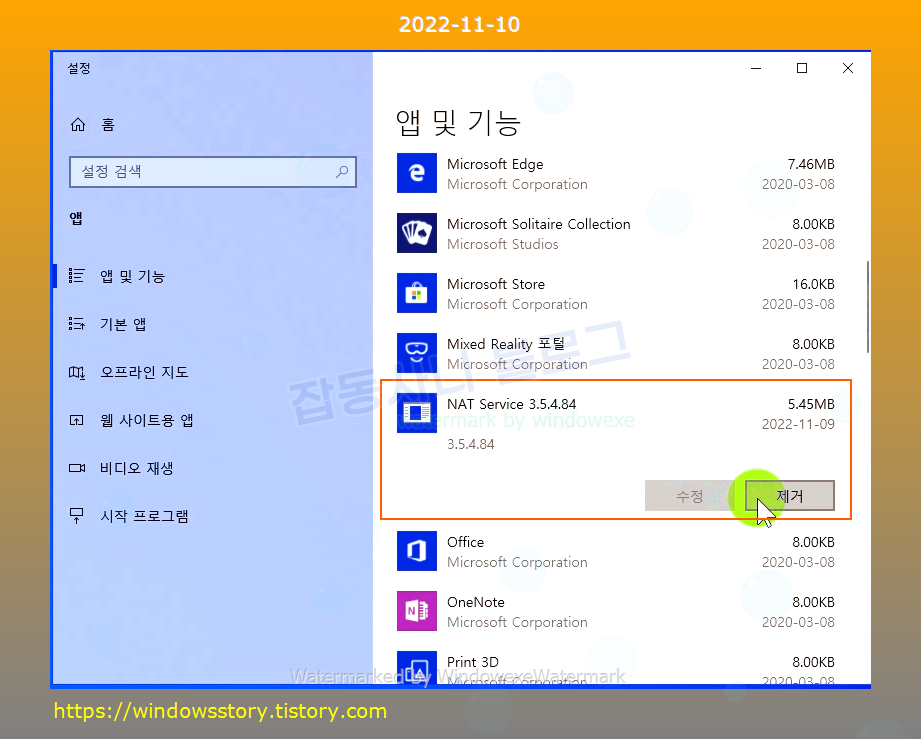The image size is (921, 739).
Task: Click the search magnifier icon
Action: coord(342,172)
